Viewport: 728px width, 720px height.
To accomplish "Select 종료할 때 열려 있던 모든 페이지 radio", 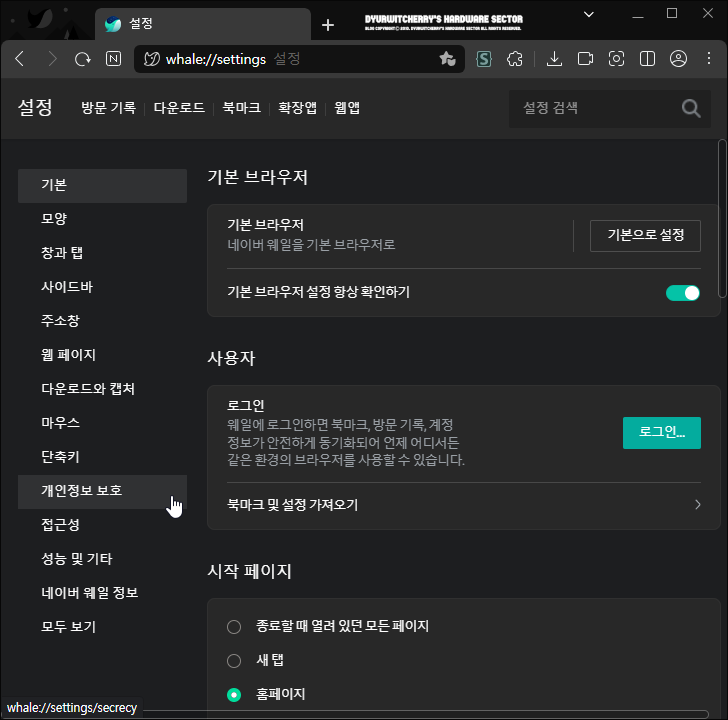I will tap(234, 627).
